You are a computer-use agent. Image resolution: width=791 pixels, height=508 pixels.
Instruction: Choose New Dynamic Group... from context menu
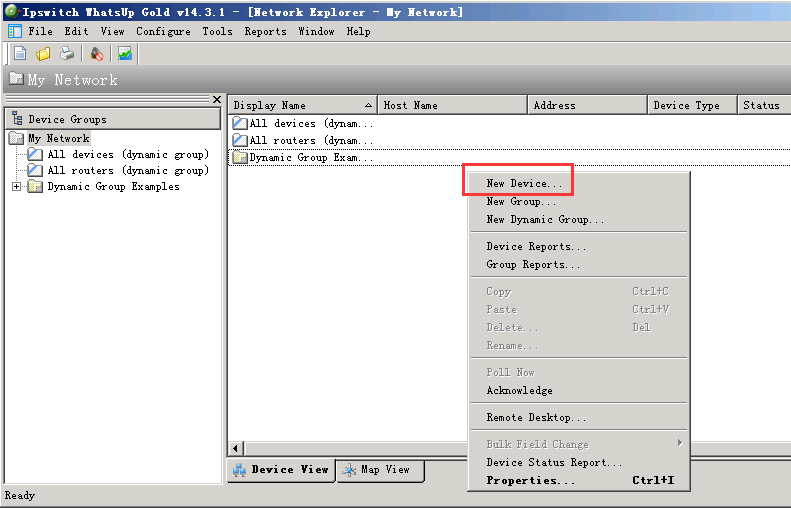pos(545,220)
